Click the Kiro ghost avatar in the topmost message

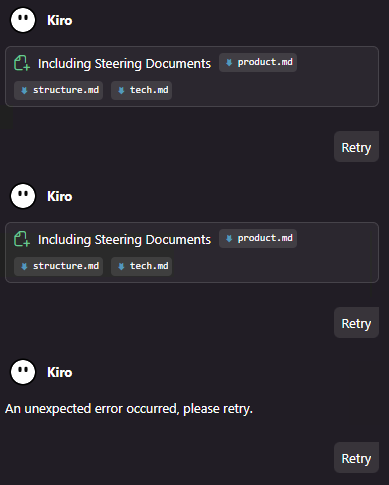coord(23,20)
